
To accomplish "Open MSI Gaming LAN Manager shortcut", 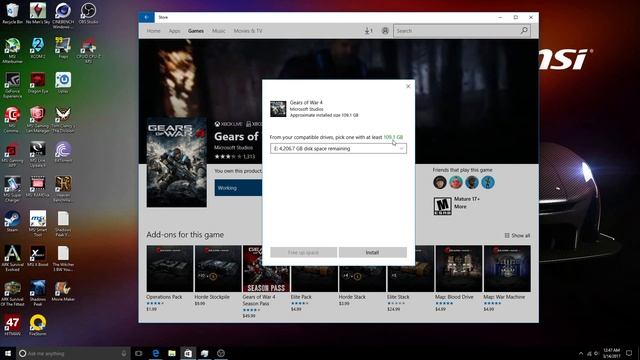I will (x=38, y=120).
